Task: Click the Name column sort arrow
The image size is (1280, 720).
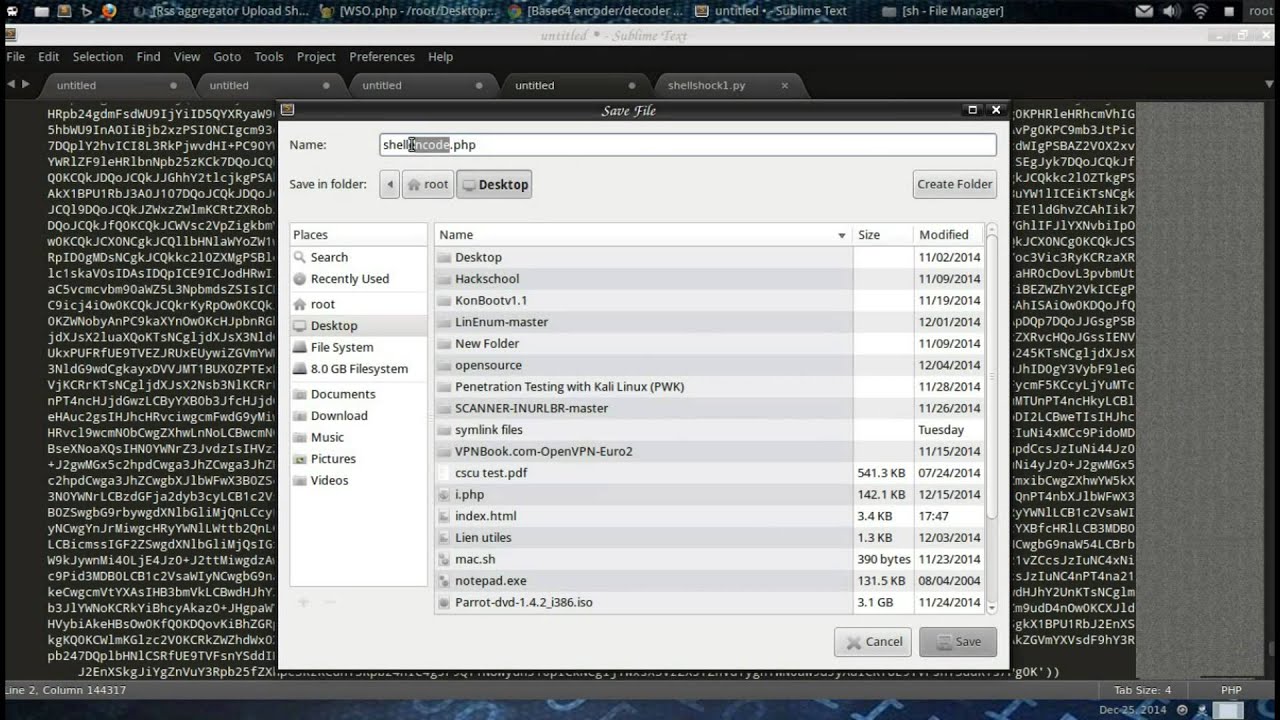Action: point(841,235)
